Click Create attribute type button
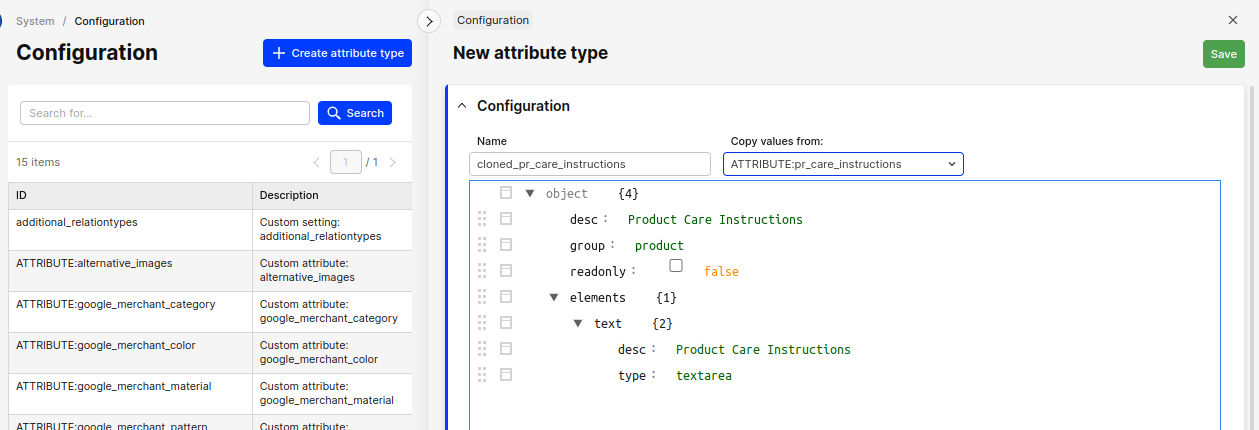The width and height of the screenshot is (1259, 430). coord(337,53)
